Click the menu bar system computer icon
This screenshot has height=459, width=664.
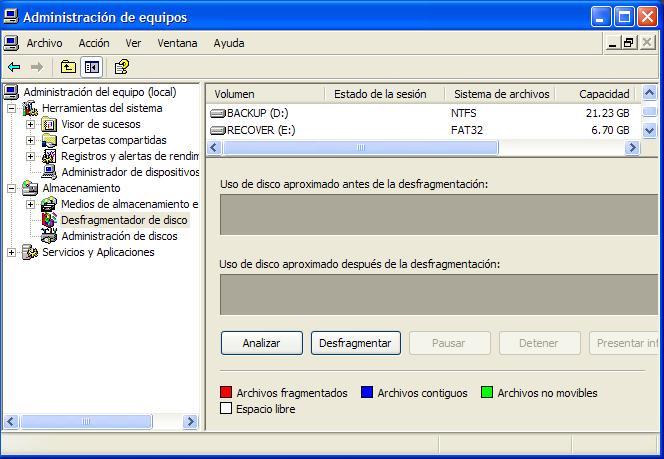[11, 43]
